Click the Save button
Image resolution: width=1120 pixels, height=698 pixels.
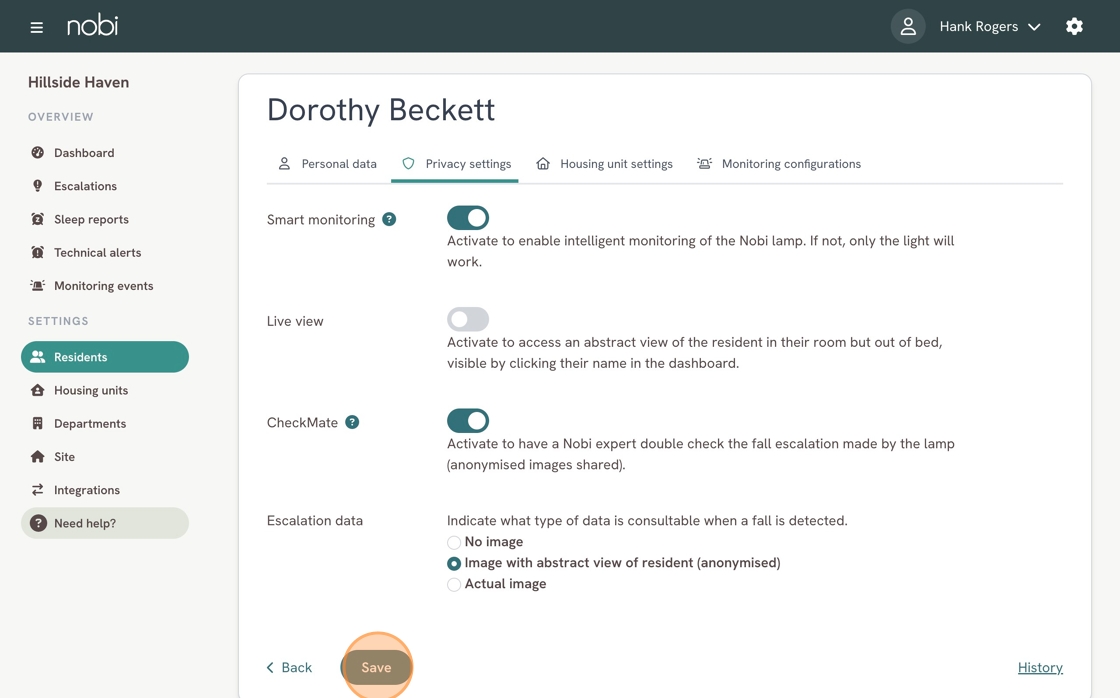376,667
